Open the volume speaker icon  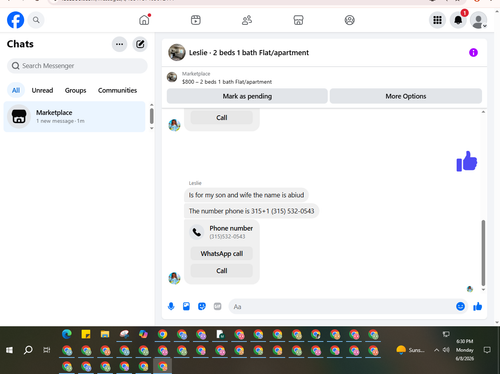(x=446, y=350)
